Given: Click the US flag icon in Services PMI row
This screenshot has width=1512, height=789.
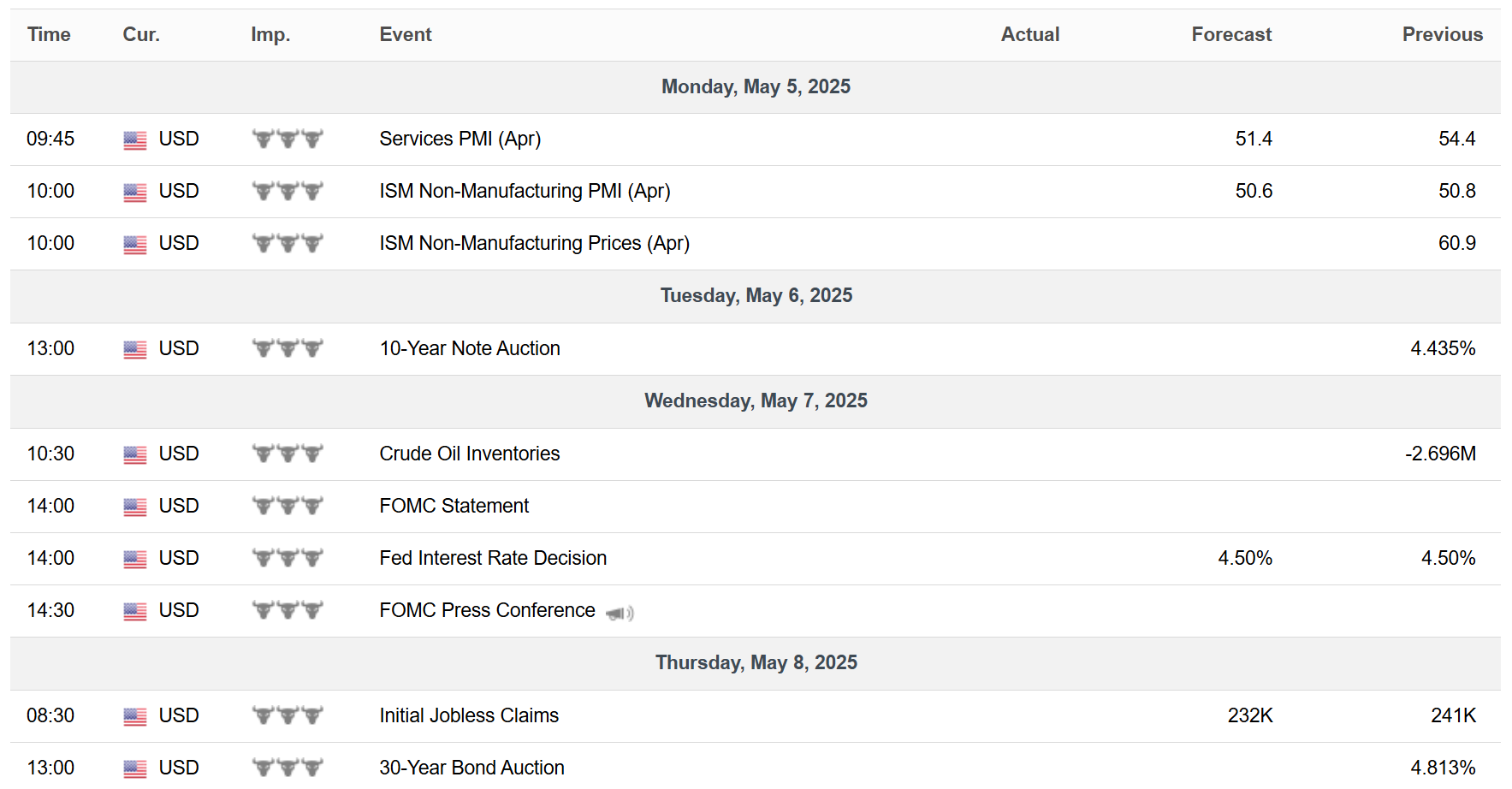Looking at the screenshot, I should [x=135, y=140].
